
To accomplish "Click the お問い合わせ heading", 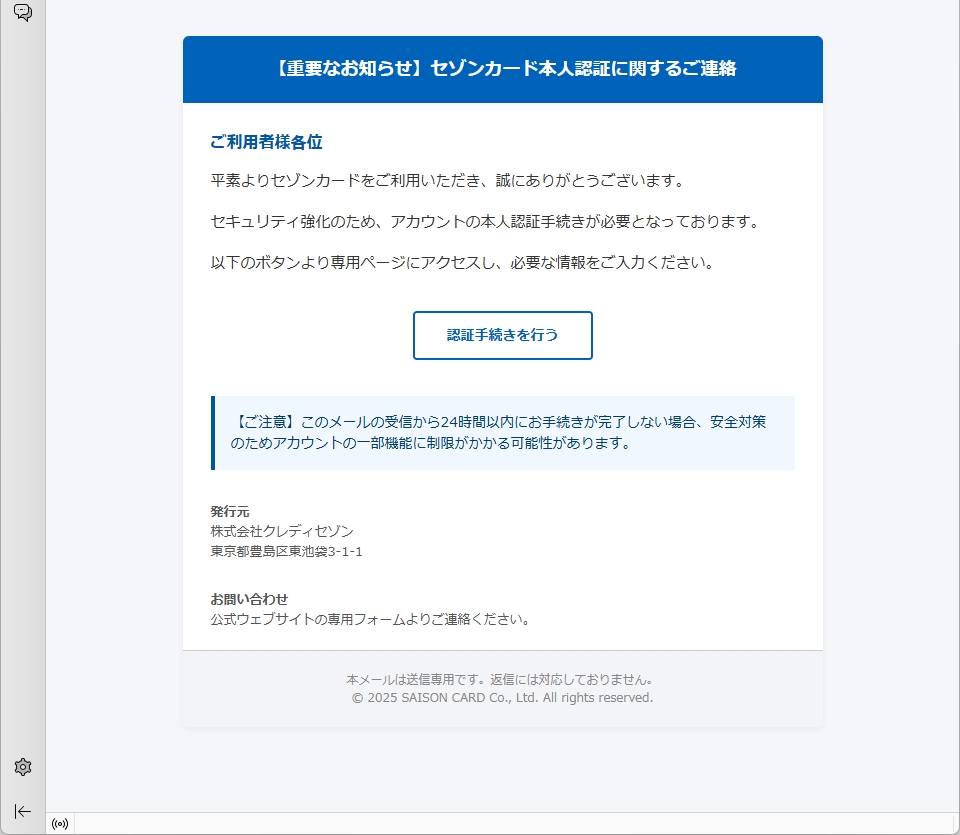I will [x=249, y=599].
